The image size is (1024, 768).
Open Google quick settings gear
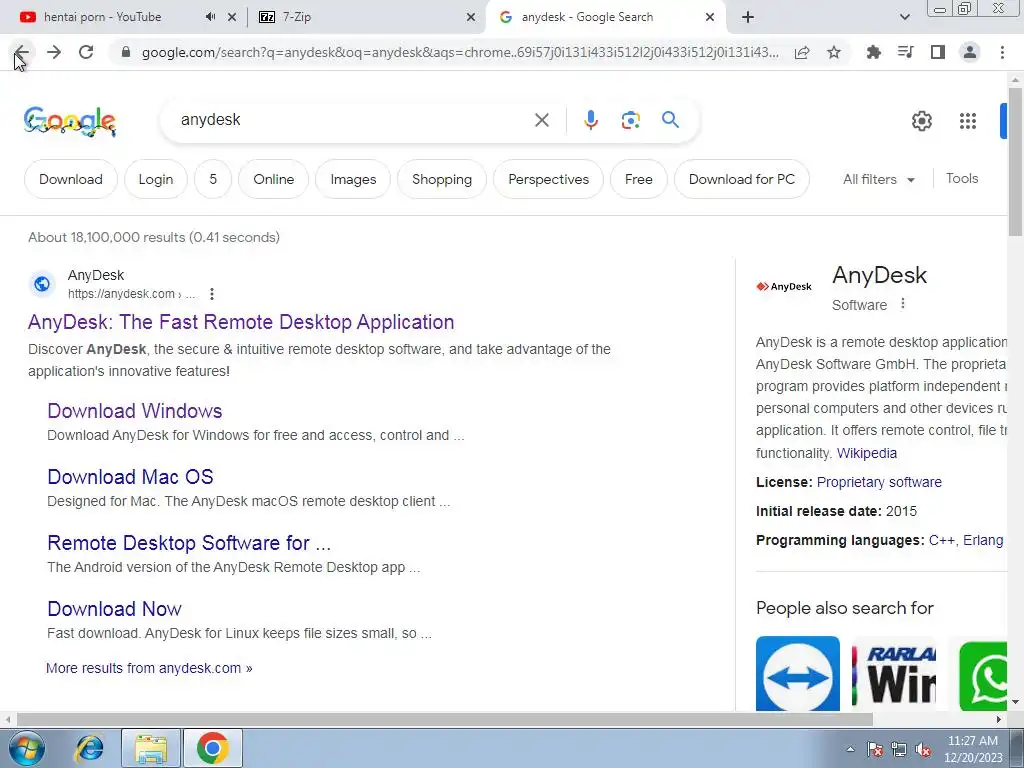pos(921,121)
